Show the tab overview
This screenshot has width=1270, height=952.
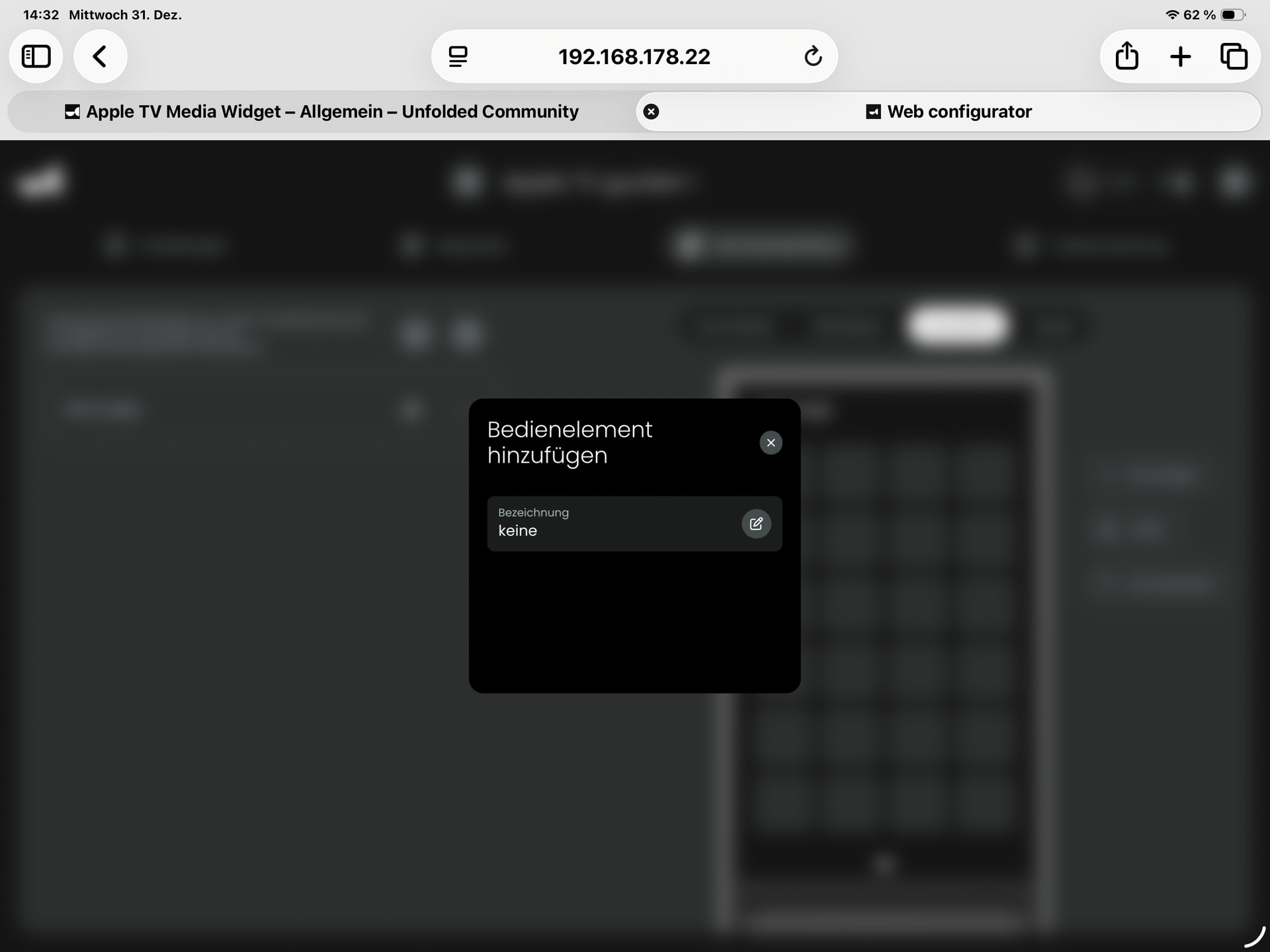[1234, 56]
